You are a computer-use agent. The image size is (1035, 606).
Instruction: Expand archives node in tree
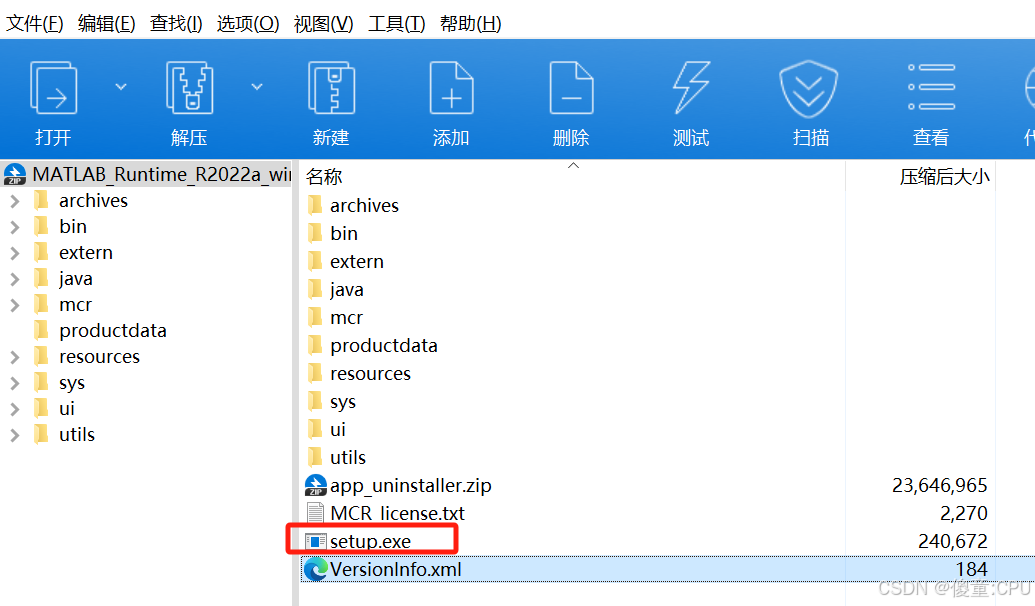(15, 201)
